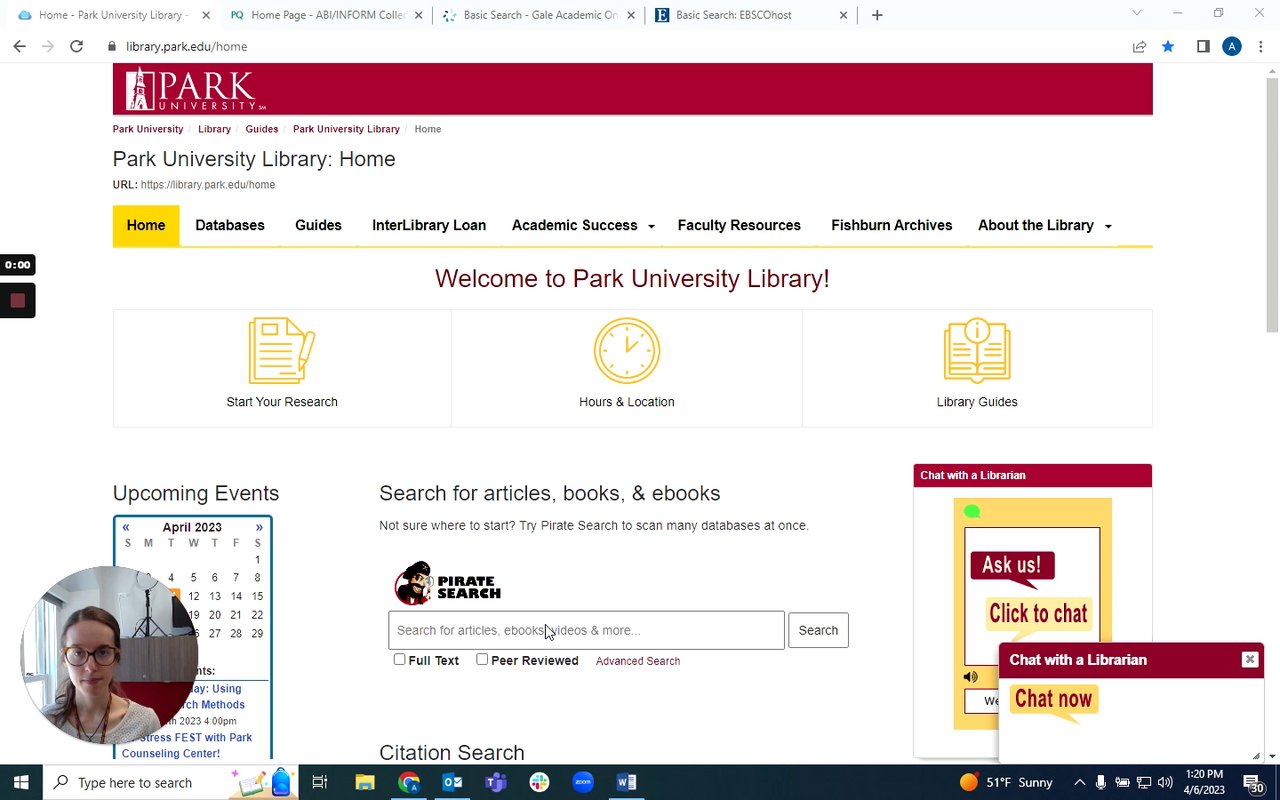
Task: Open Outlook from taskbar
Action: 452,782
